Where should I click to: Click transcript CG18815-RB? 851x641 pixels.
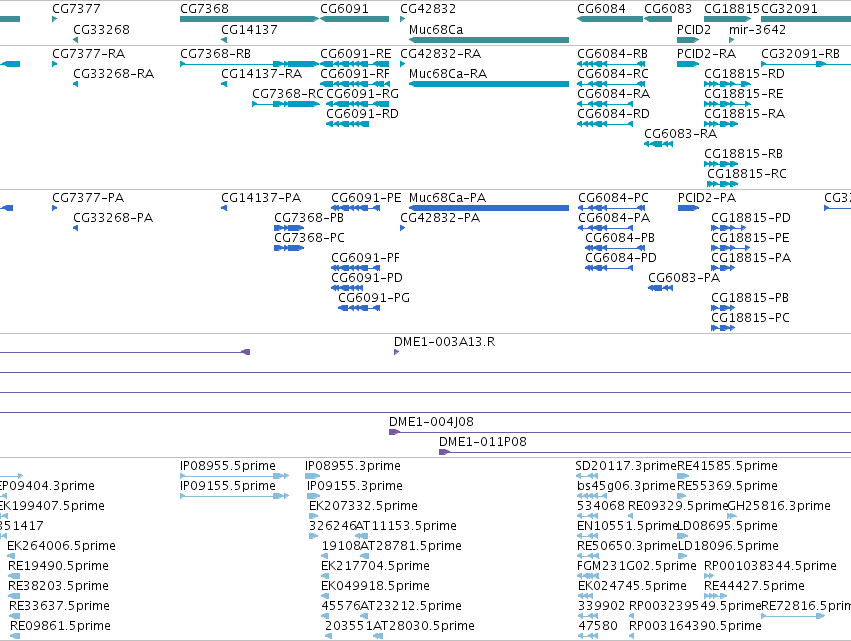coord(721,164)
